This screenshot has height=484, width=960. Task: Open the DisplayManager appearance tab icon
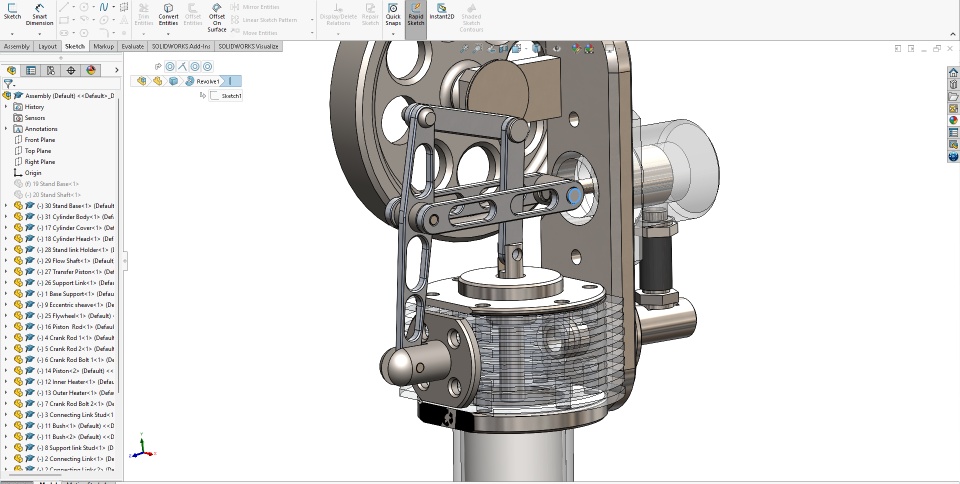pyautogui.click(x=91, y=70)
